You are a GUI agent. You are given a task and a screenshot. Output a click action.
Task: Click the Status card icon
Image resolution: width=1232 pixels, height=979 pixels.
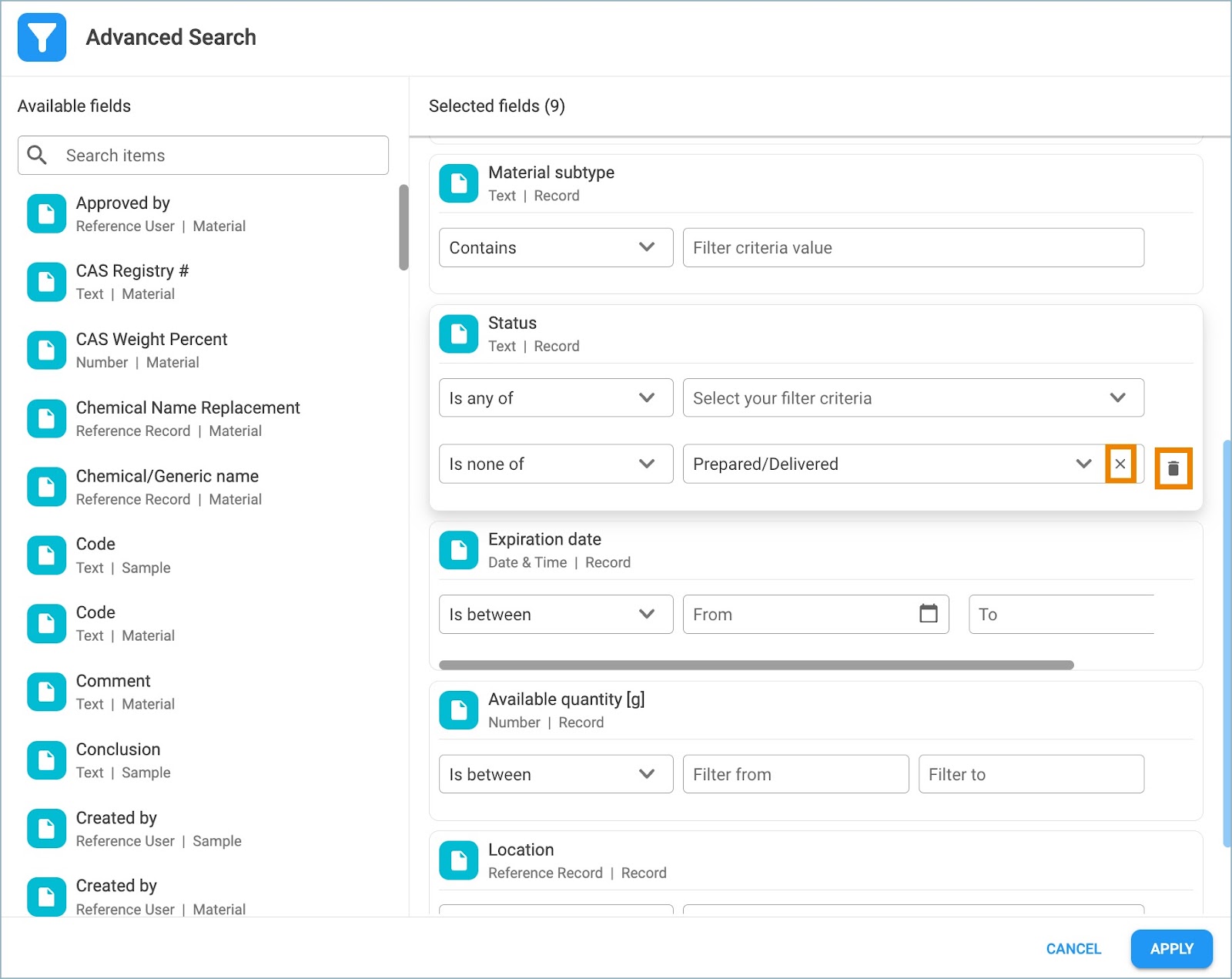pyautogui.click(x=459, y=334)
